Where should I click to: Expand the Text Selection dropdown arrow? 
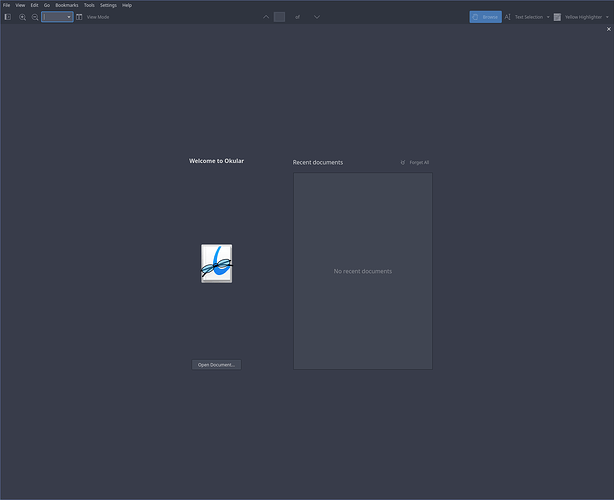tap(548, 17)
